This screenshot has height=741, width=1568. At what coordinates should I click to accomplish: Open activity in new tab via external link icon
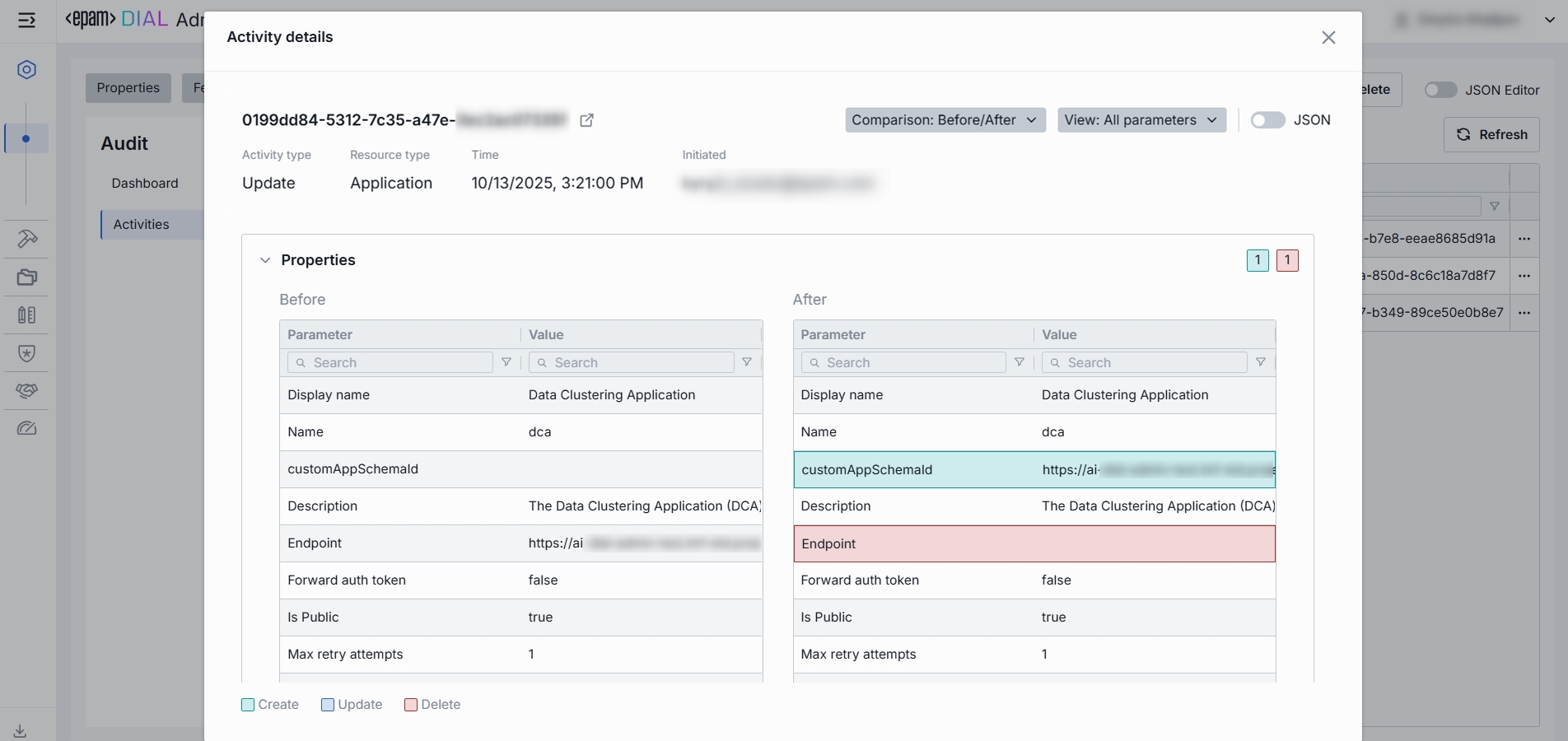tap(586, 120)
